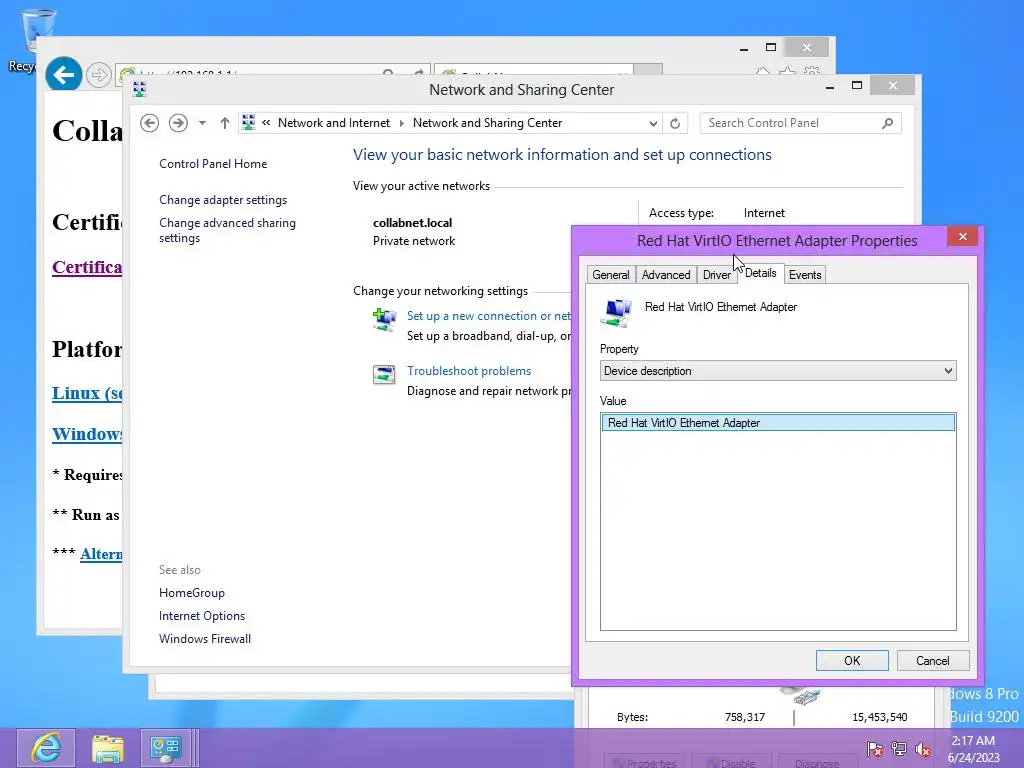The image size is (1024, 768).
Task: Click the network adapter icon in properties dialog
Action: [616, 312]
